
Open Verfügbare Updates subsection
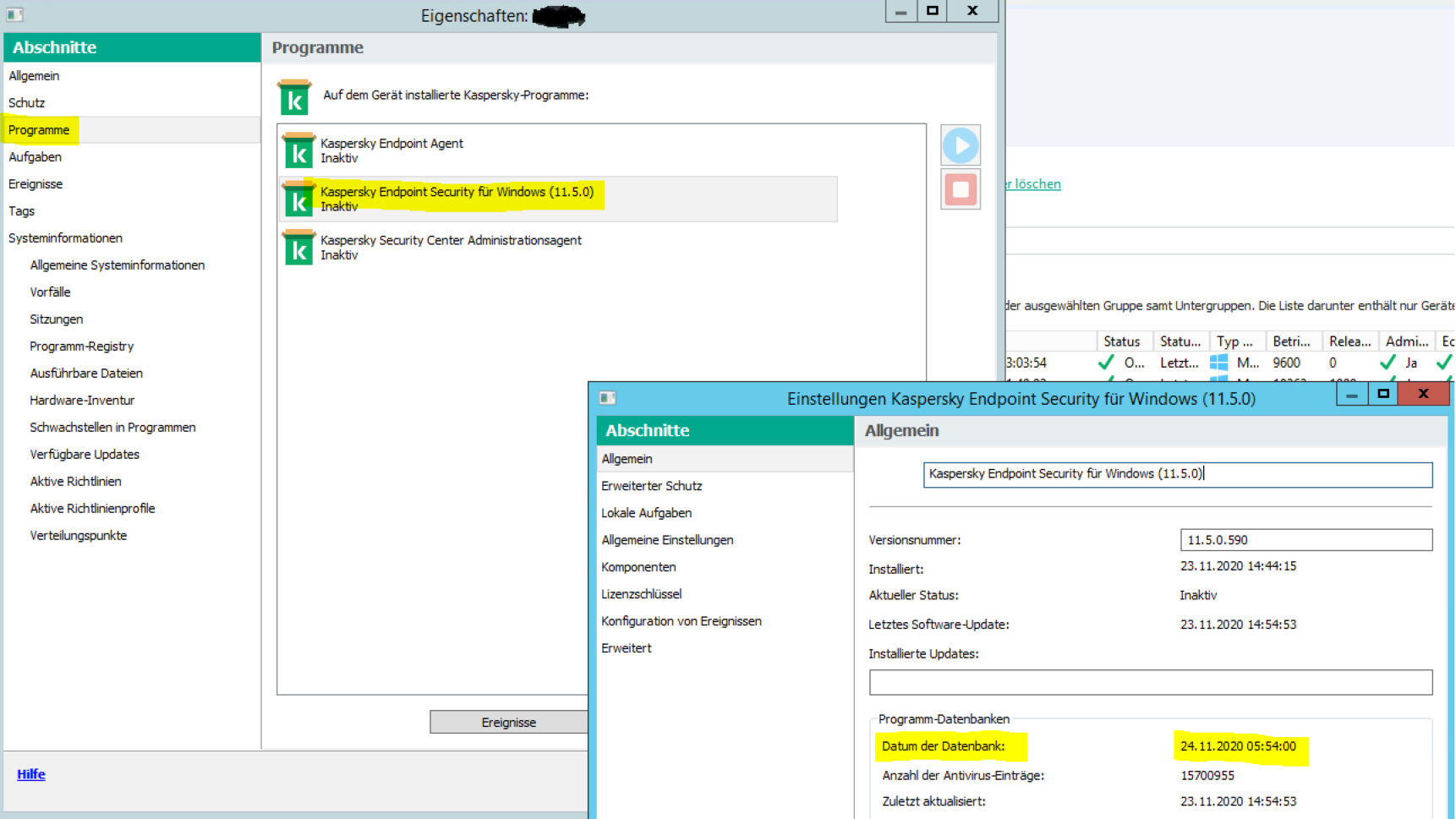pos(85,455)
